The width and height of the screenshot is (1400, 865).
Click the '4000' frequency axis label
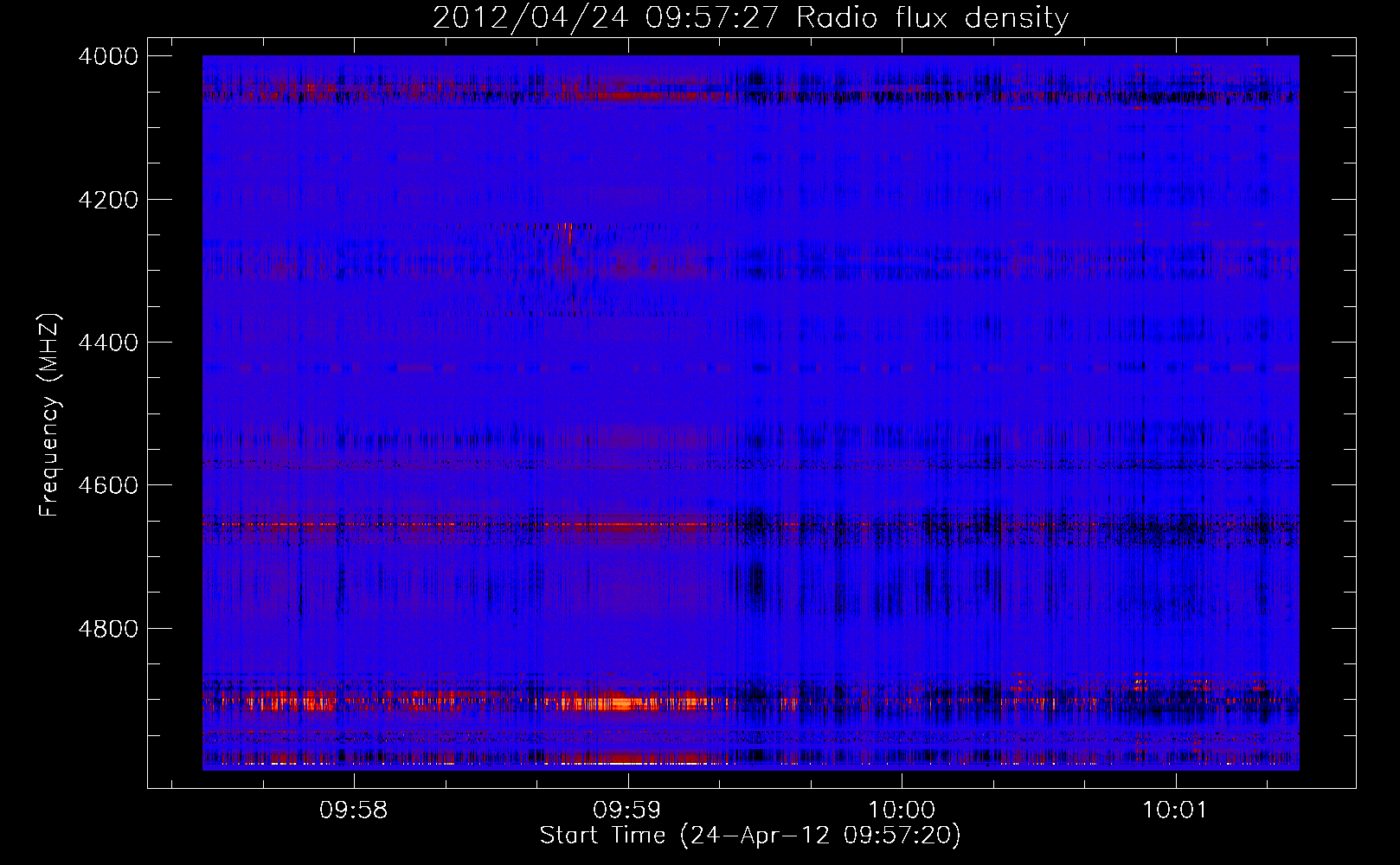[x=108, y=56]
